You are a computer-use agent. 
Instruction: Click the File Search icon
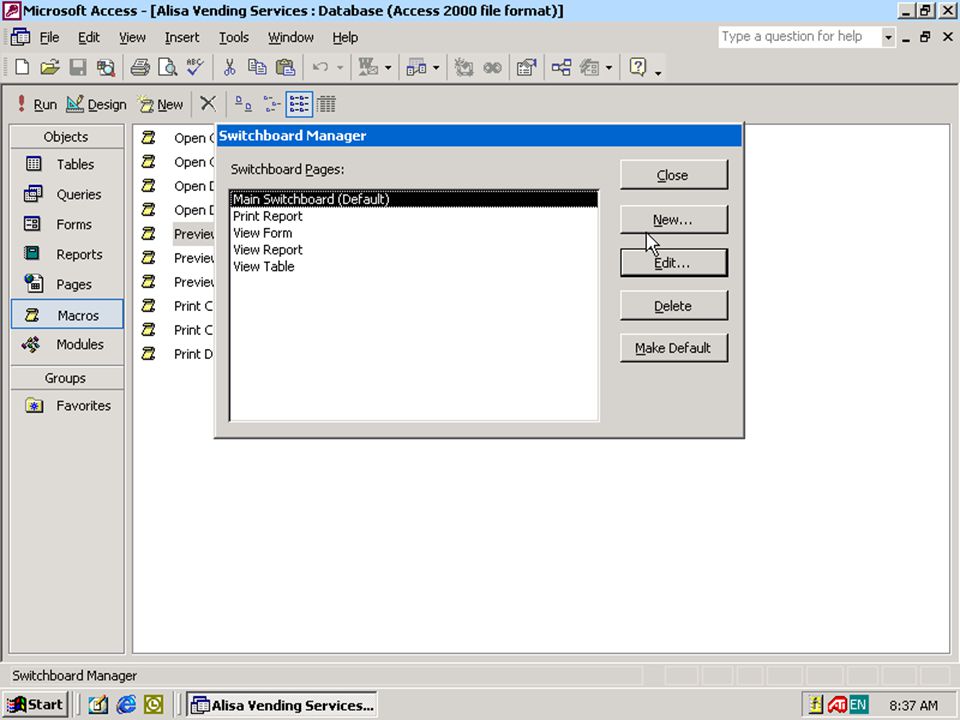(x=105, y=67)
